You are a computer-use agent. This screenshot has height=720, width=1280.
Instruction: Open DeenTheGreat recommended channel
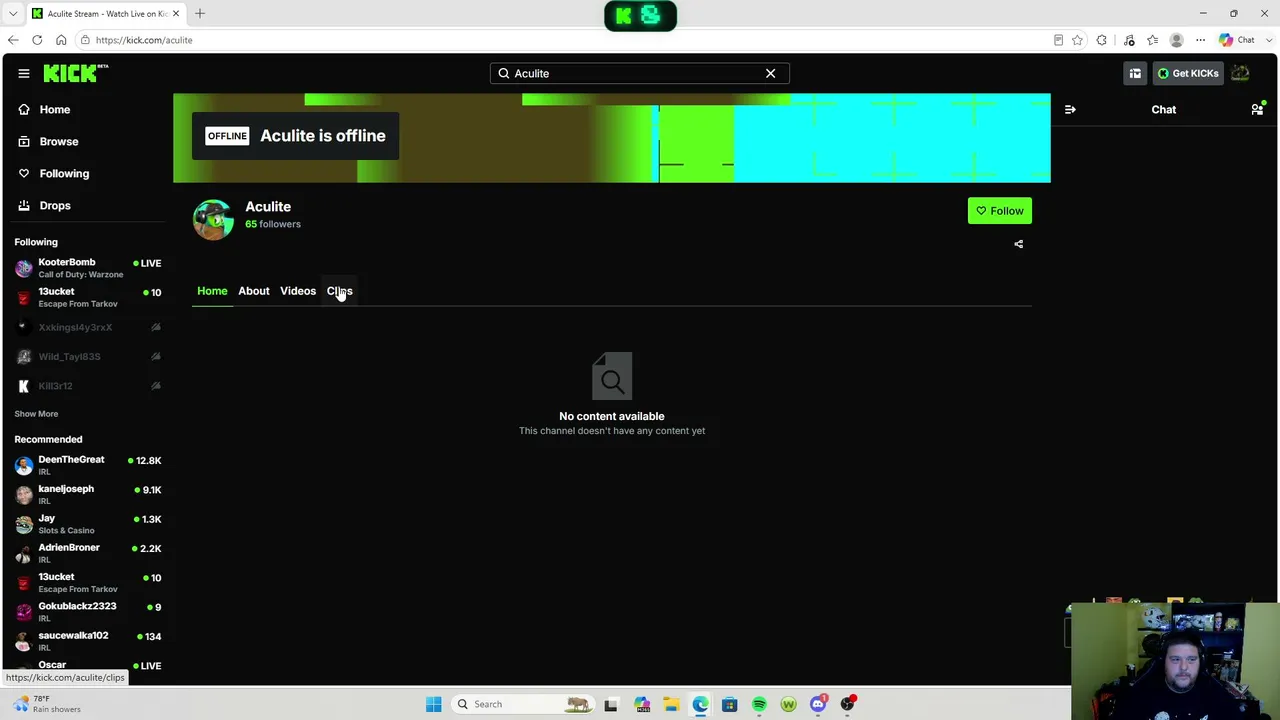88,465
